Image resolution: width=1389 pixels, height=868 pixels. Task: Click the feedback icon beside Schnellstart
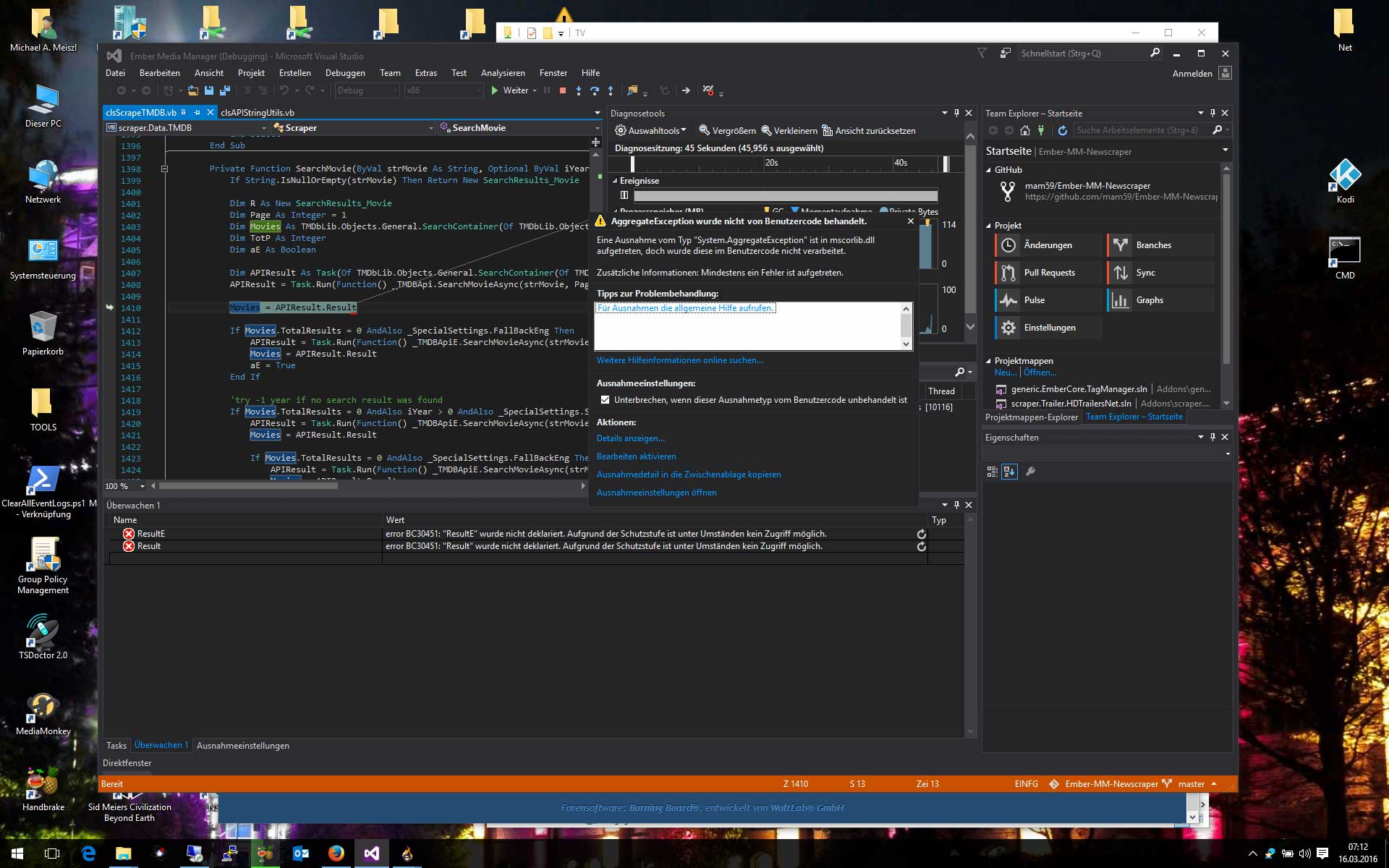1006,54
